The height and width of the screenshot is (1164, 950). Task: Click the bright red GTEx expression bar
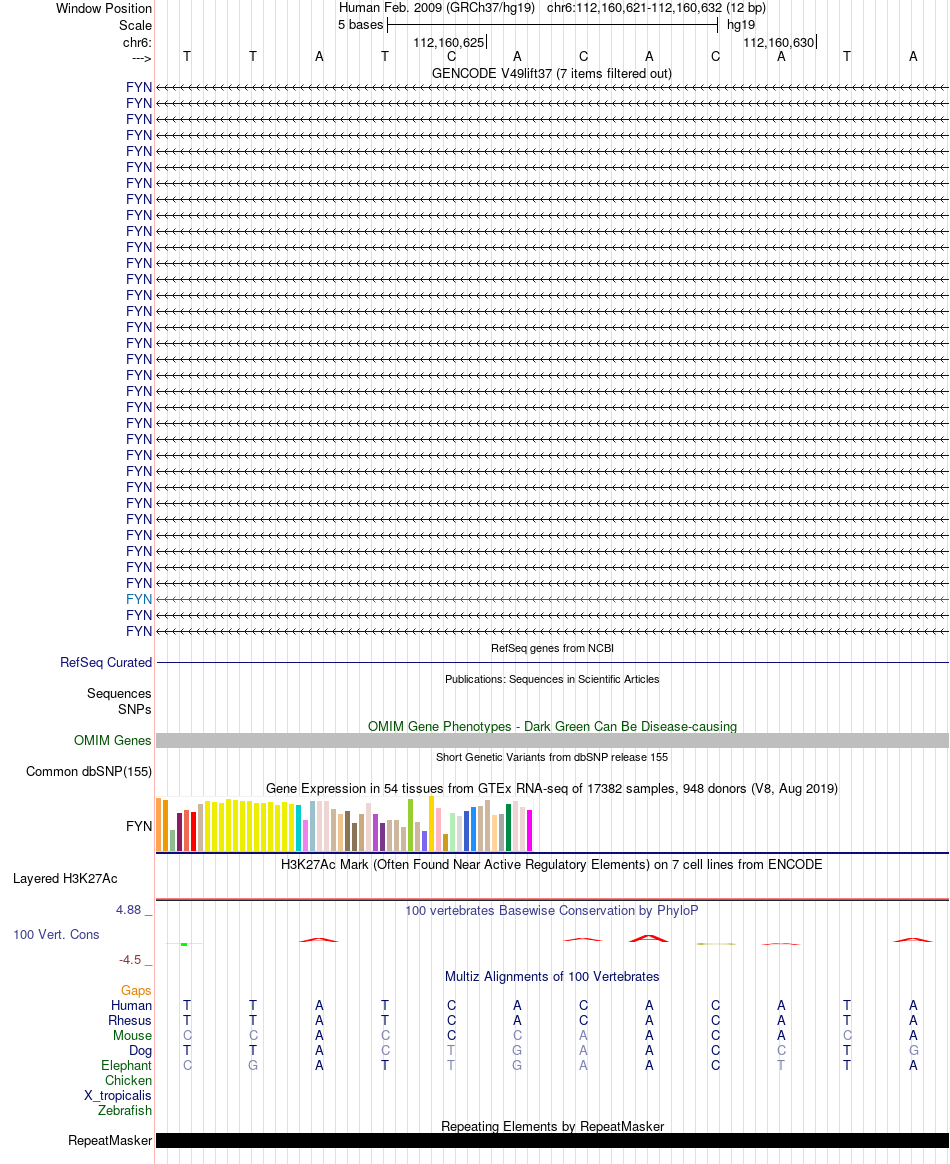pyautogui.click(x=194, y=831)
